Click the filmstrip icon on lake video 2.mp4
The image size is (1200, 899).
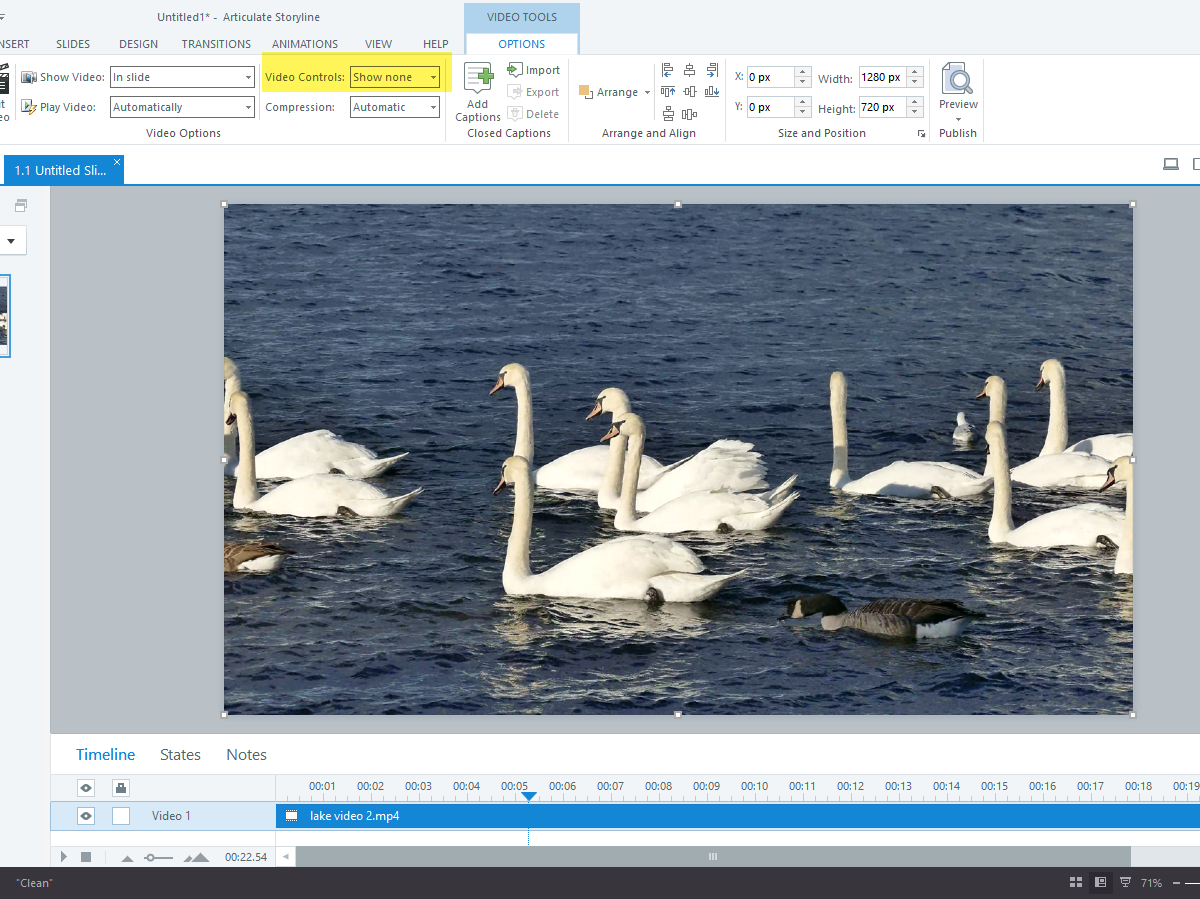pos(290,815)
